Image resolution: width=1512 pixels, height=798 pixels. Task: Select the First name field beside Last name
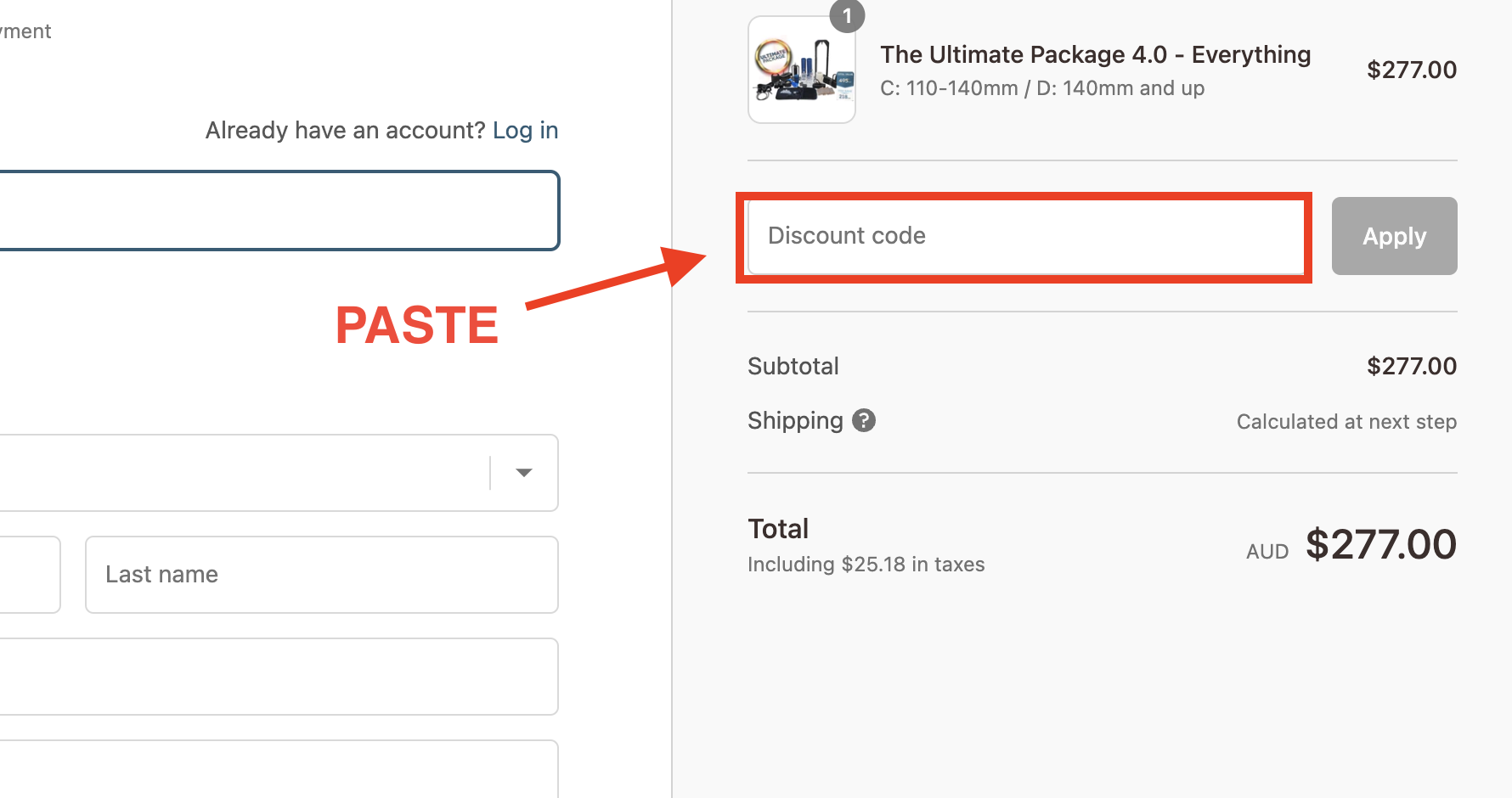[30, 575]
